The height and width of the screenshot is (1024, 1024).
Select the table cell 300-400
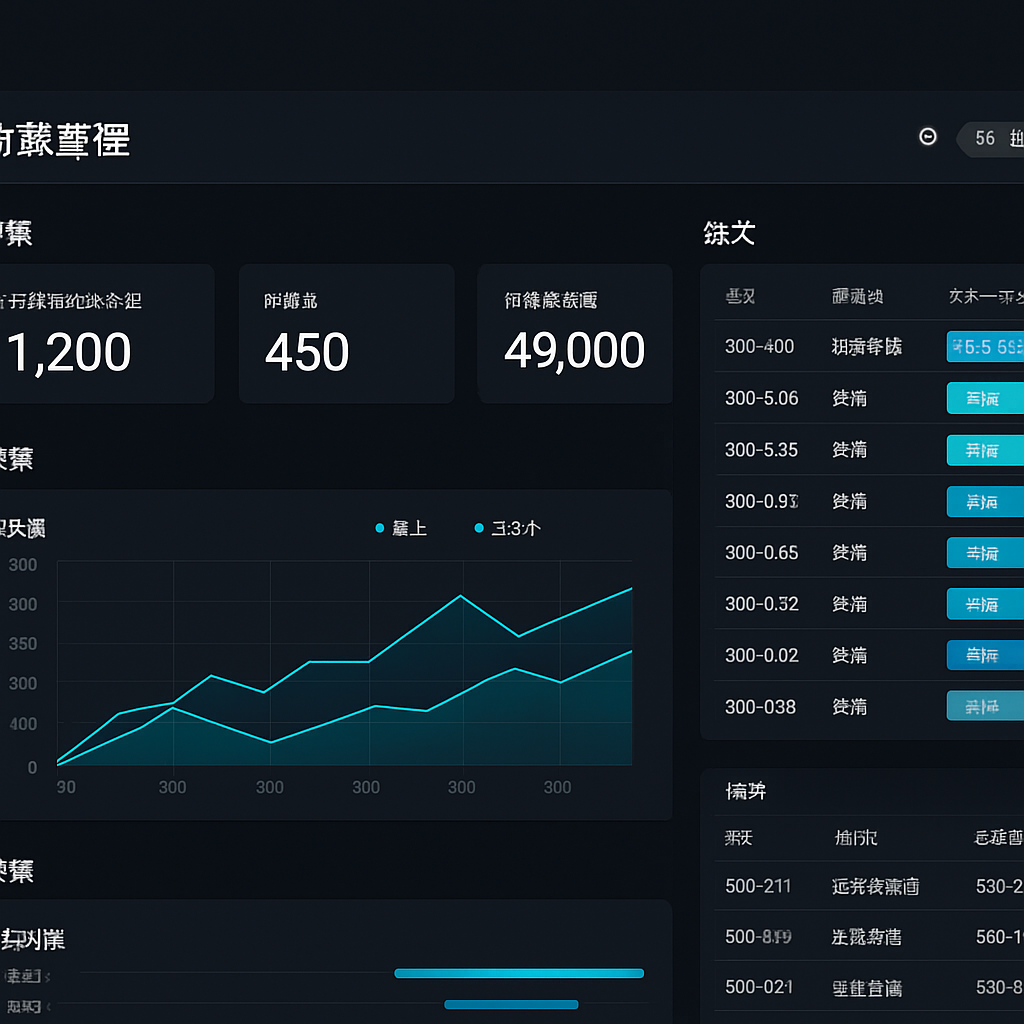coord(760,346)
